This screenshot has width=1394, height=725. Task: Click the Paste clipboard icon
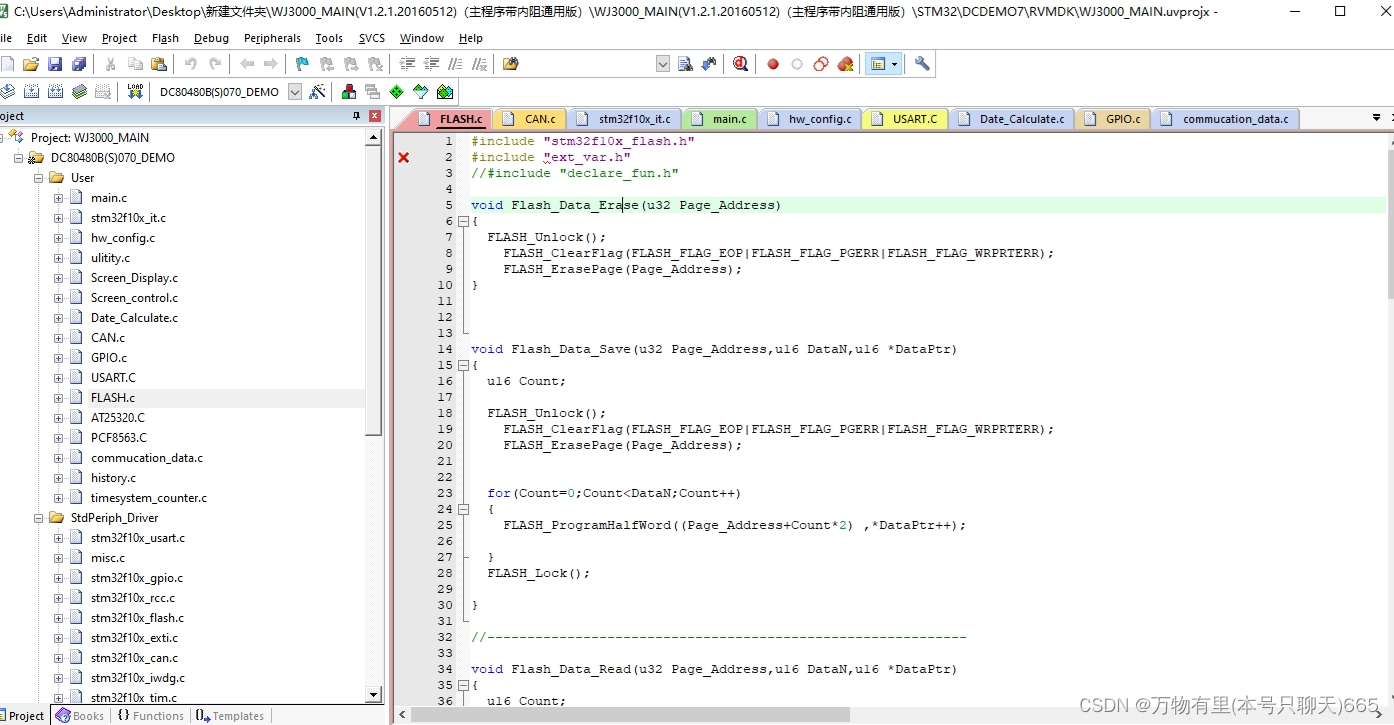(158, 64)
